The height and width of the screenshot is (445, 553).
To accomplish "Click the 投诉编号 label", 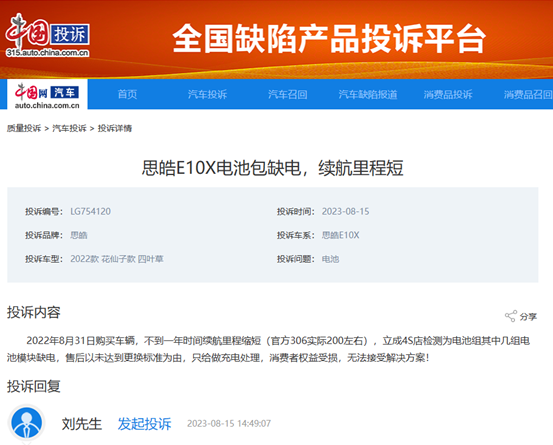I will 44,212.
